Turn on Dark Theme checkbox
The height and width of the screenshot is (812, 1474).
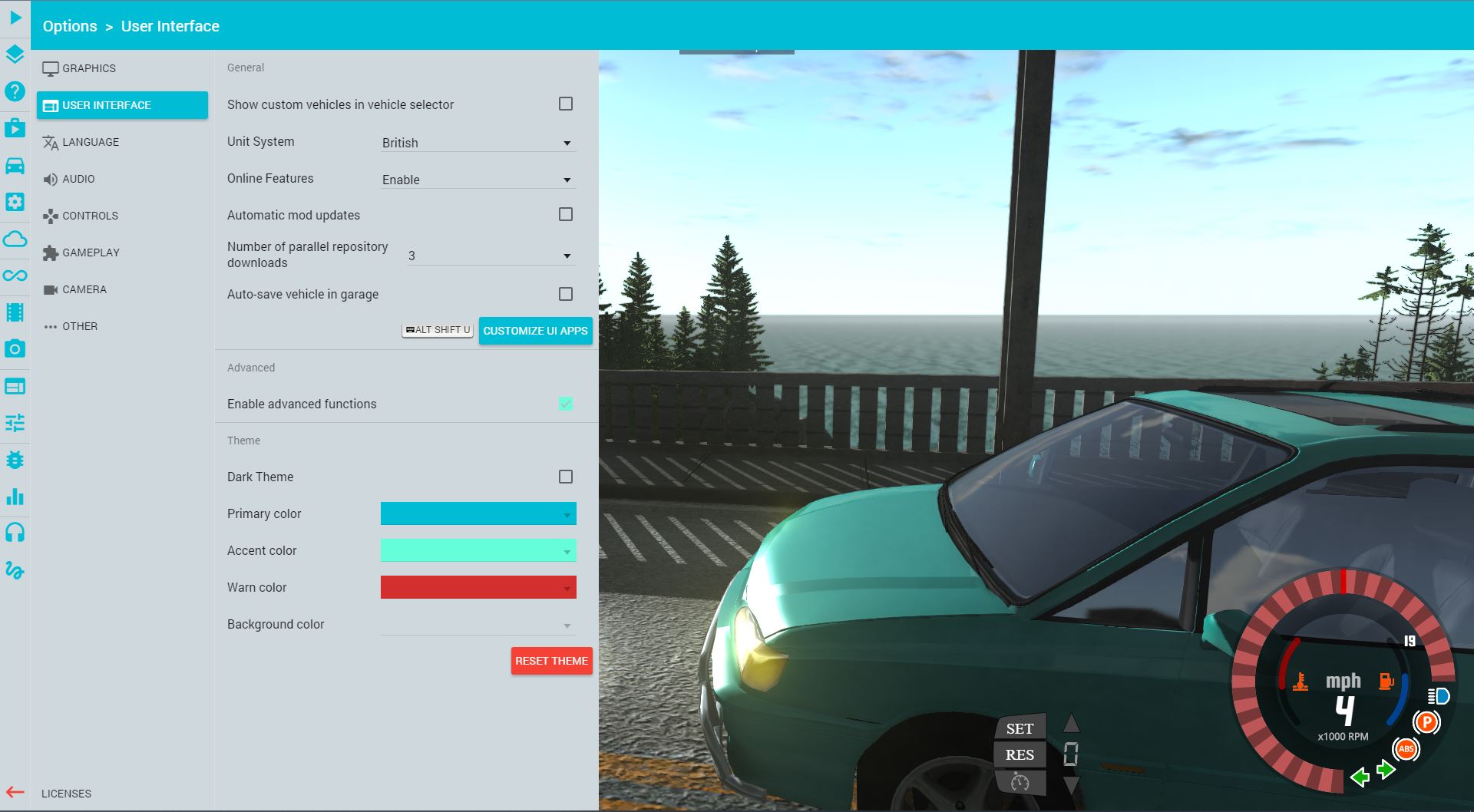566,477
